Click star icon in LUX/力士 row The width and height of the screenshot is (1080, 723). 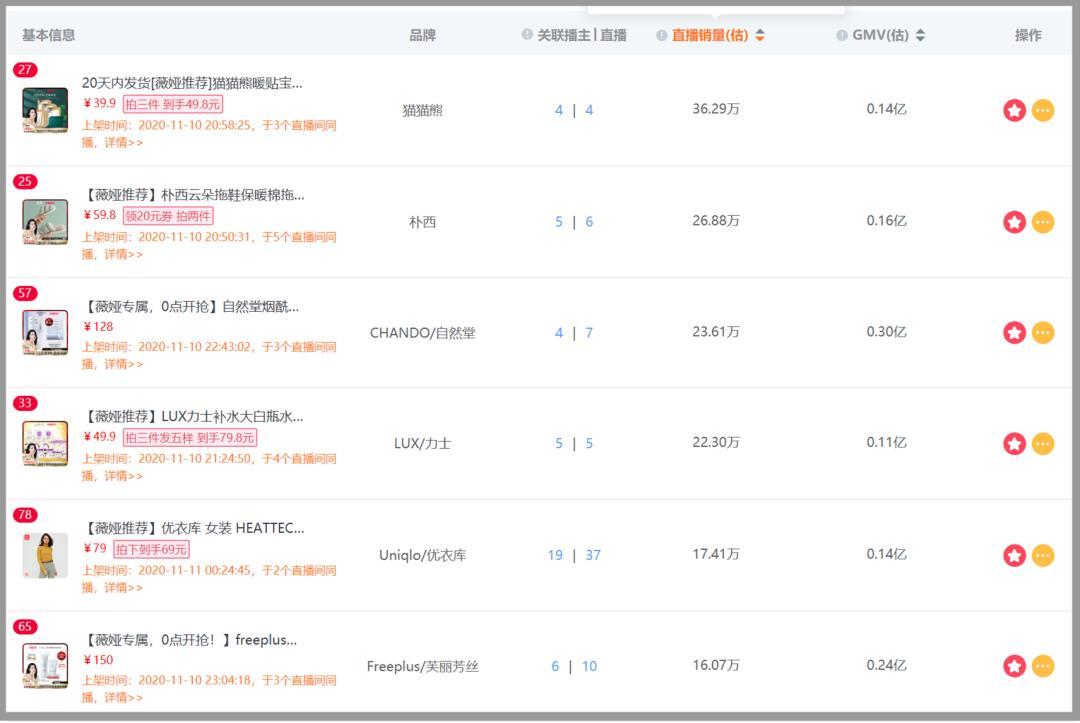1014,443
